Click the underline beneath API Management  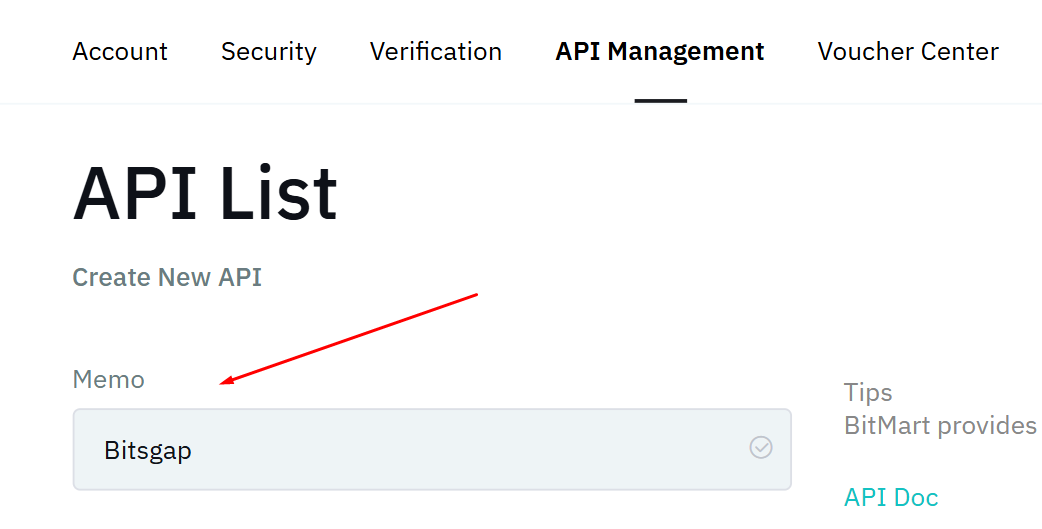[x=660, y=100]
